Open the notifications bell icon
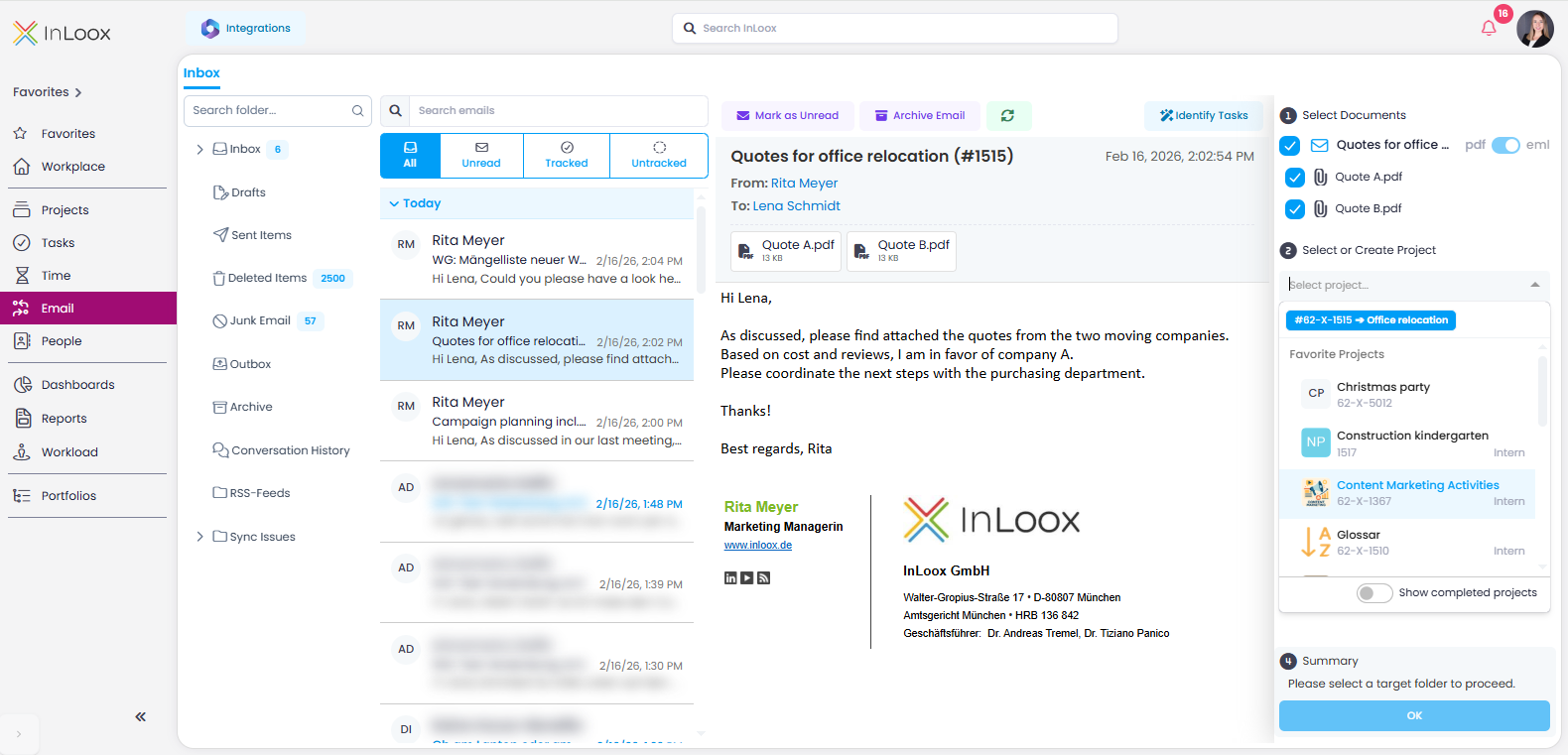The image size is (1568, 755). (1489, 28)
